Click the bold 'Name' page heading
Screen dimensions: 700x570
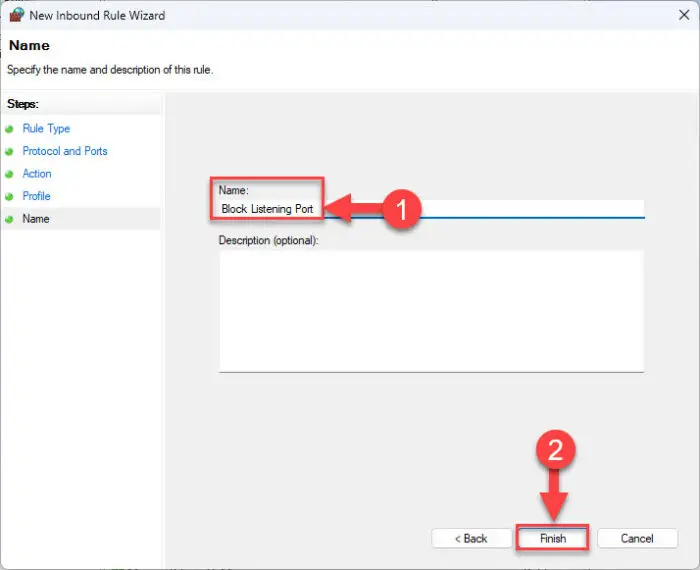(x=29, y=46)
